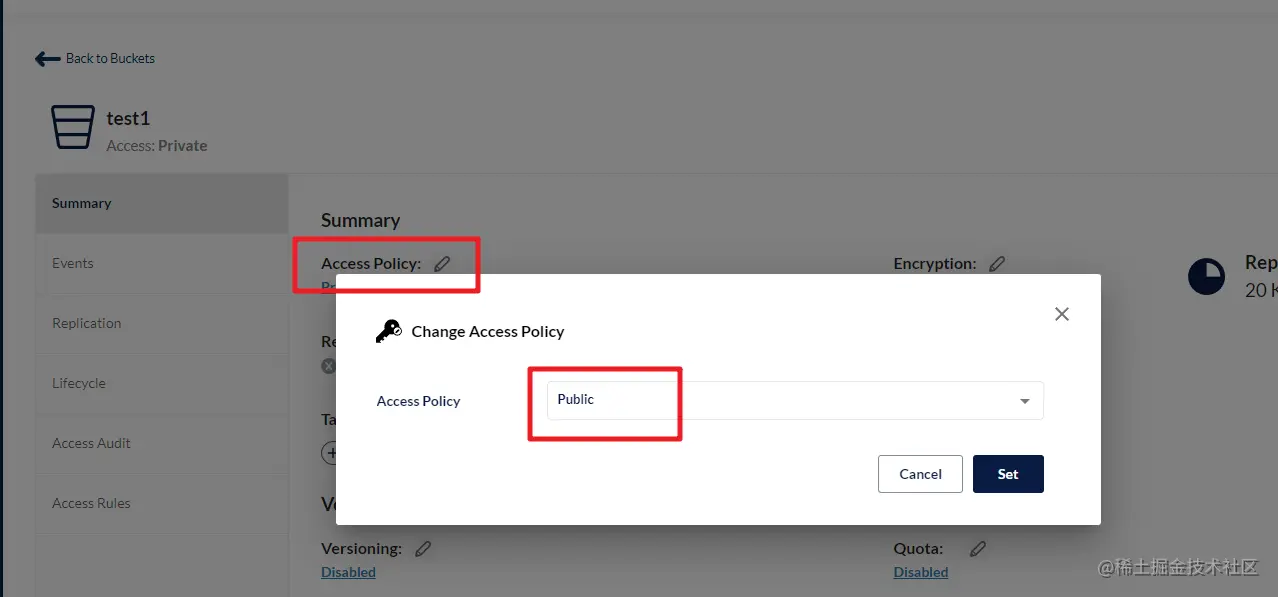The height and width of the screenshot is (597, 1278).
Task: Switch to the Events tab
Action: coord(73,263)
